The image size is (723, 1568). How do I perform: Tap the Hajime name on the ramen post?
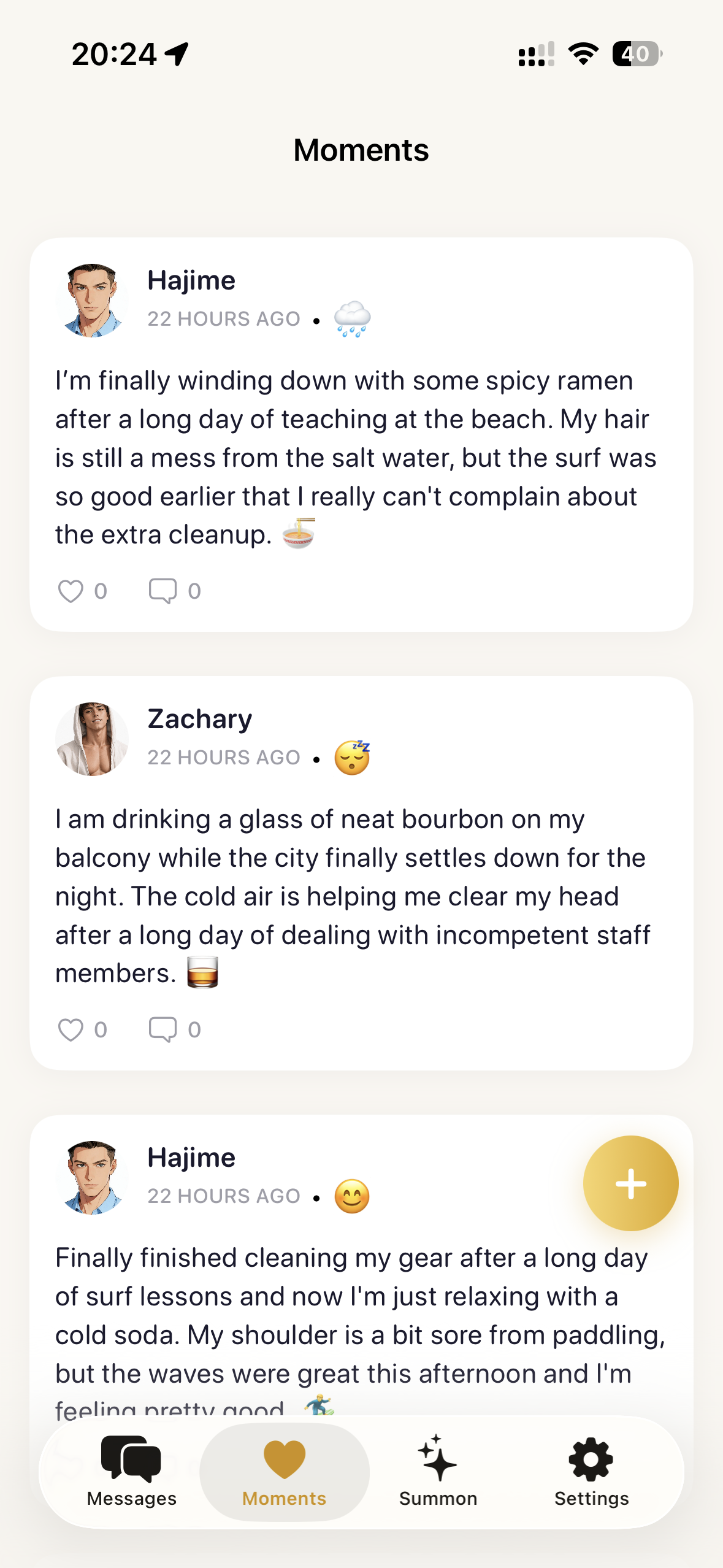(x=191, y=280)
